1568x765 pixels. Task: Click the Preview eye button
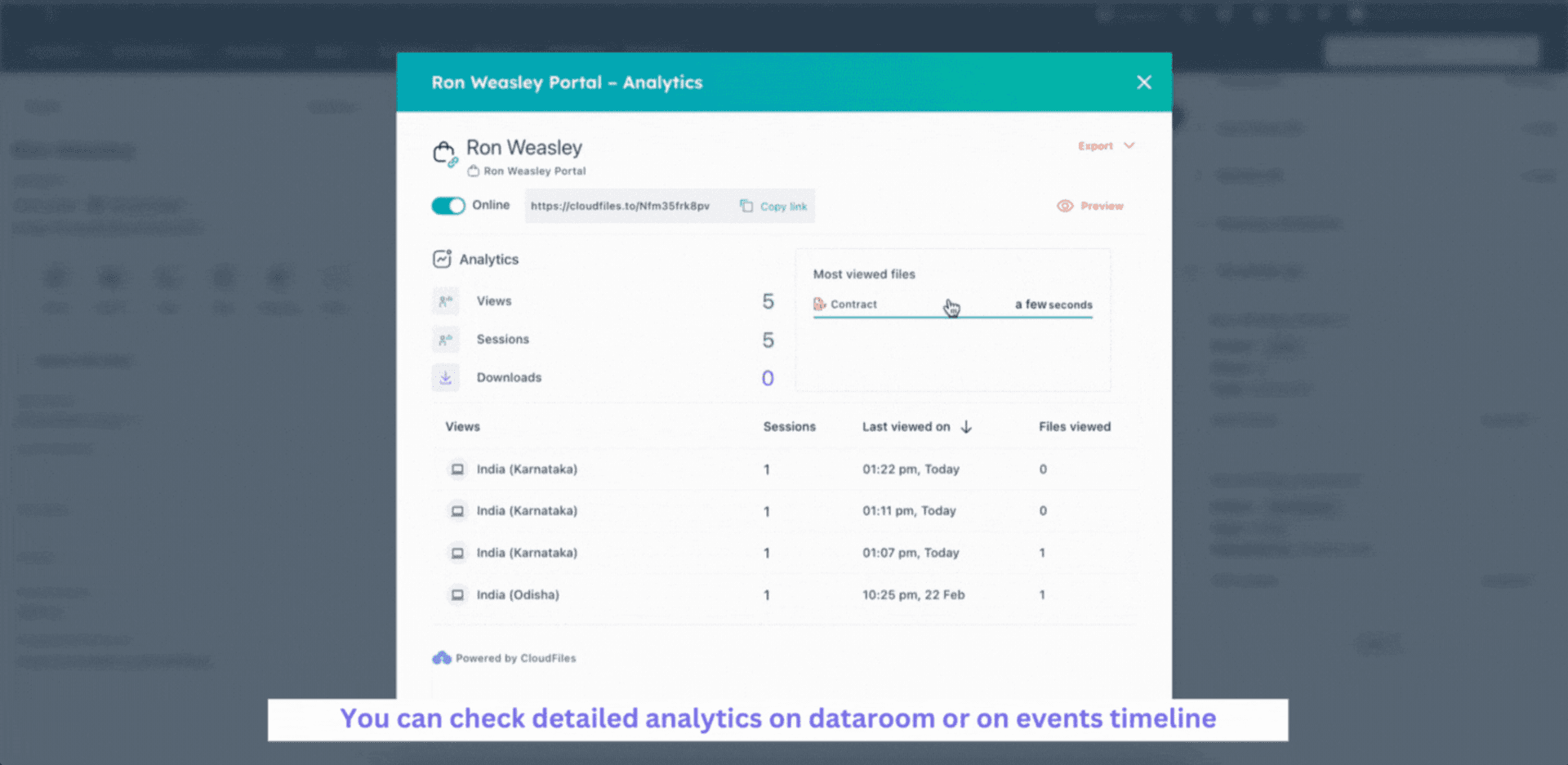1089,206
